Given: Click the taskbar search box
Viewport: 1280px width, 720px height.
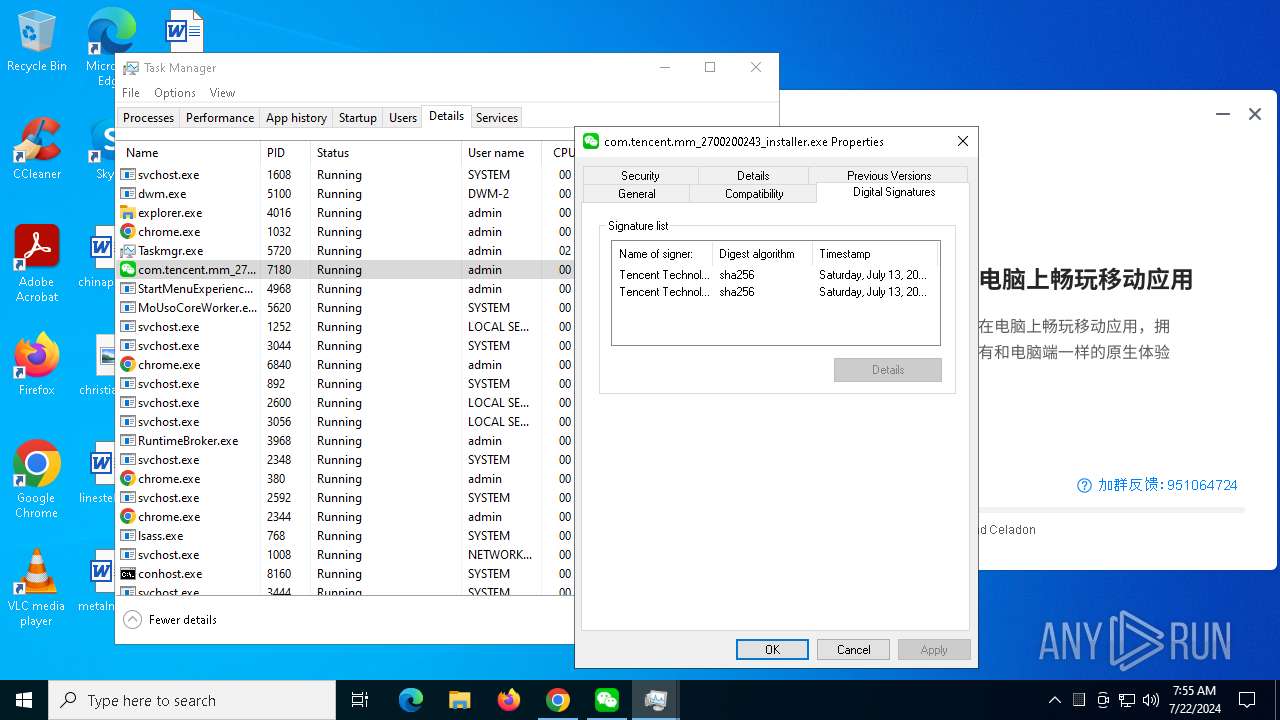Looking at the screenshot, I should [x=192, y=700].
